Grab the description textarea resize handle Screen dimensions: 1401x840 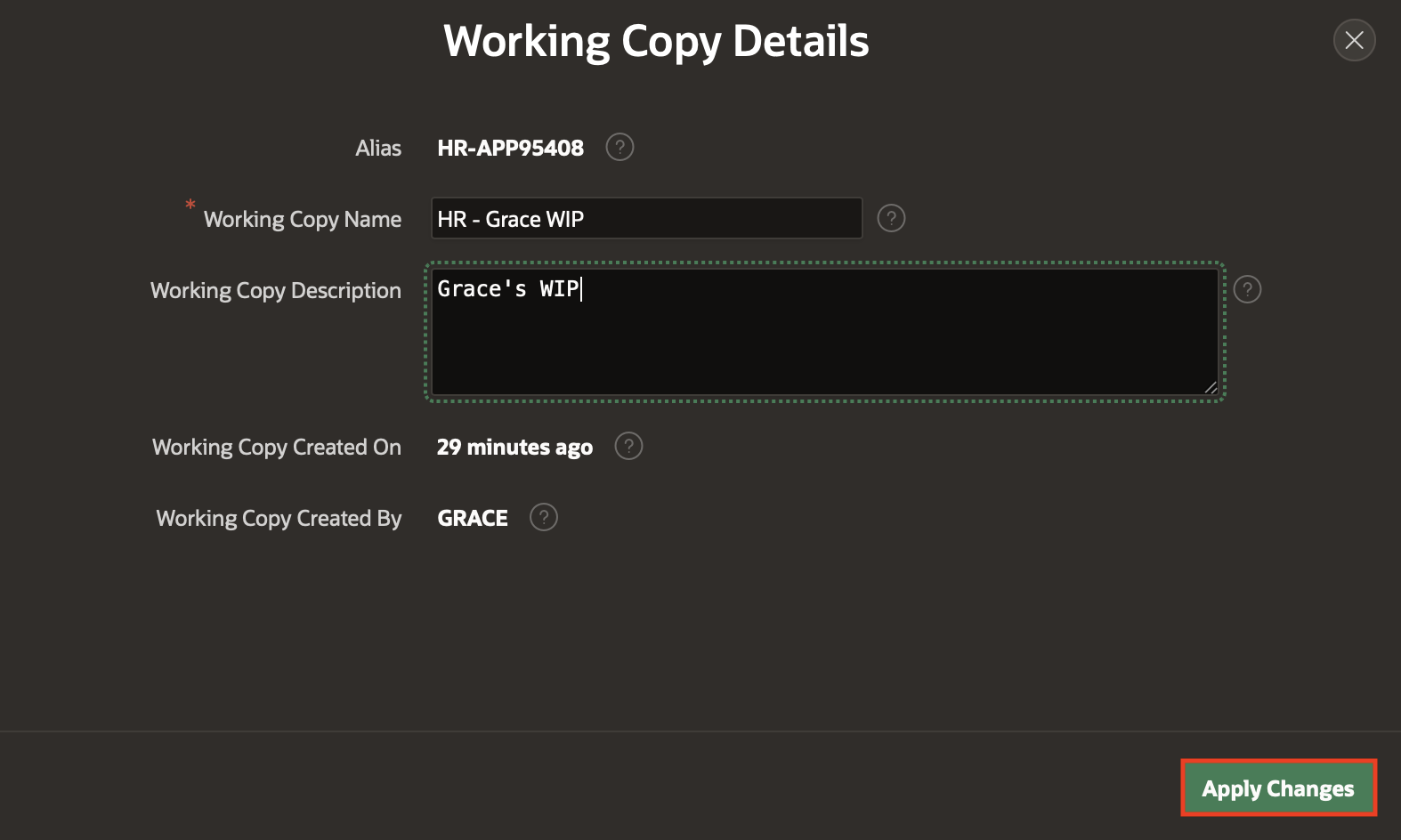[x=1211, y=387]
